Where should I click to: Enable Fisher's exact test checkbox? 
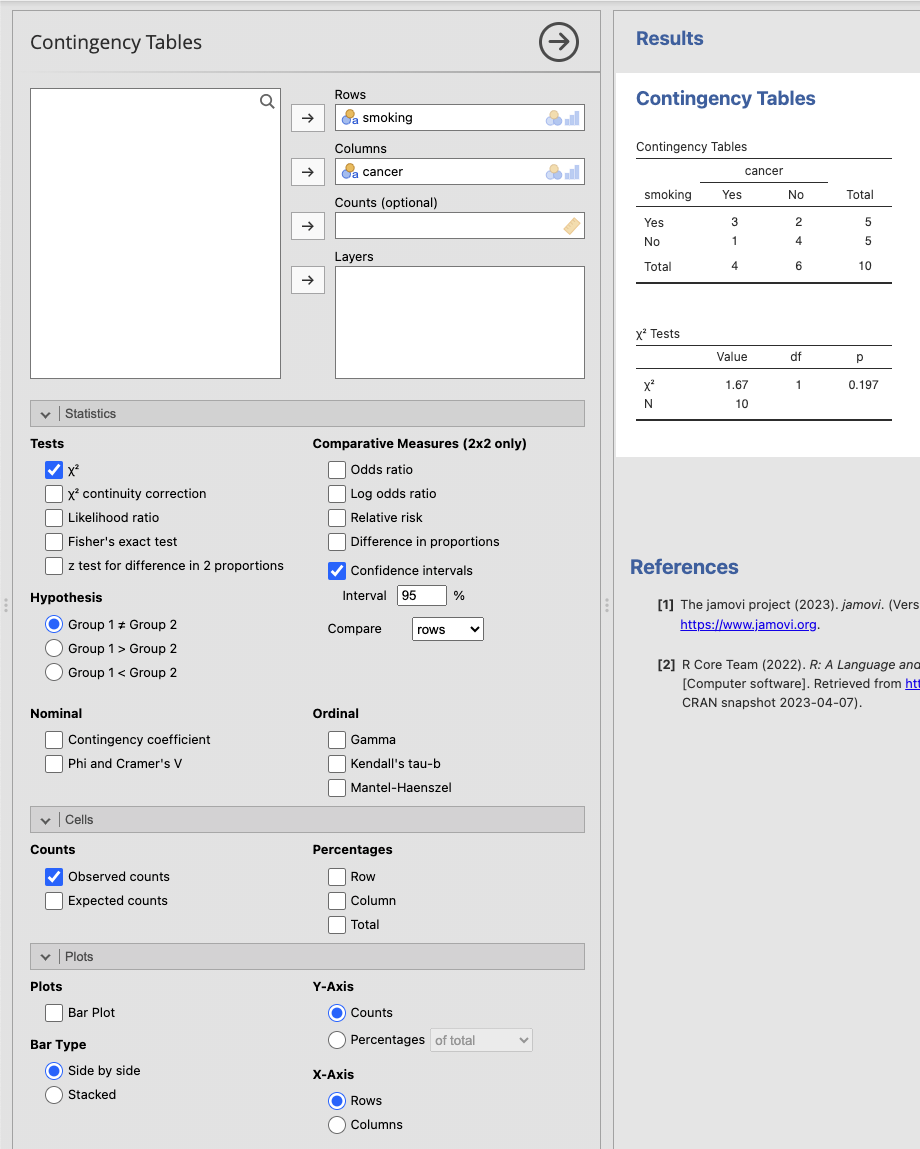[54, 542]
